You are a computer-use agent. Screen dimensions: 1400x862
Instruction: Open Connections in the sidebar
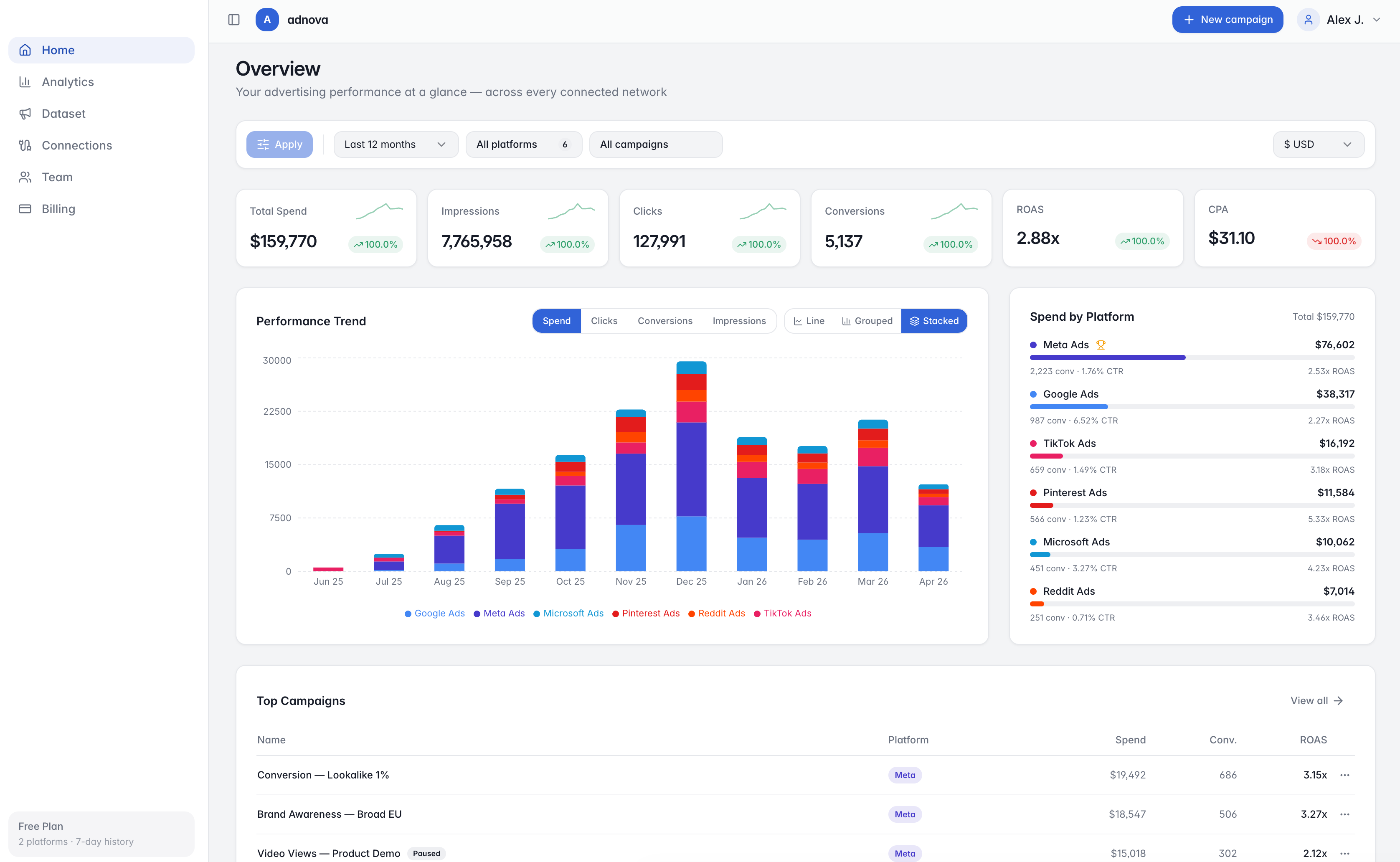[101, 145]
